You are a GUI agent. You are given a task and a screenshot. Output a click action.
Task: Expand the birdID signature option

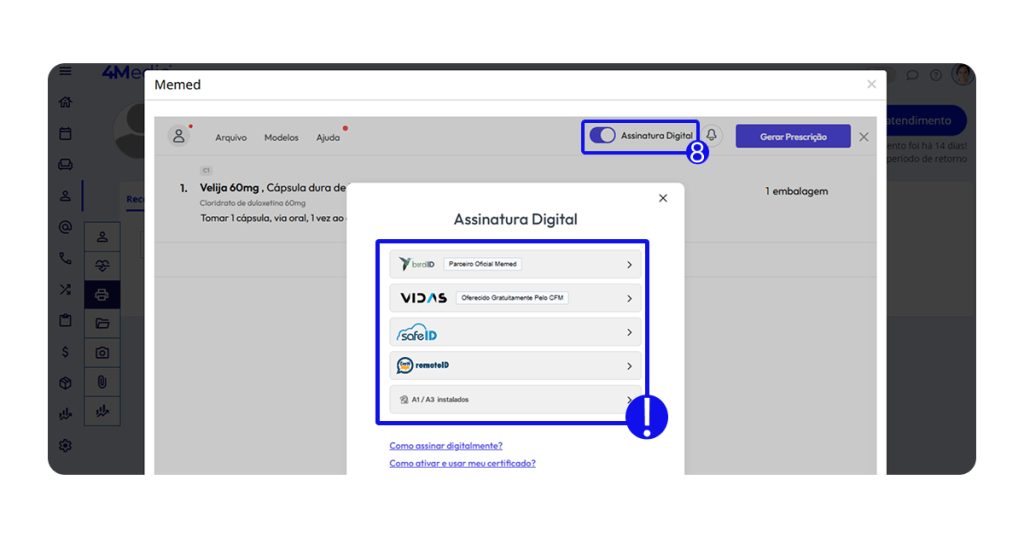pos(514,265)
